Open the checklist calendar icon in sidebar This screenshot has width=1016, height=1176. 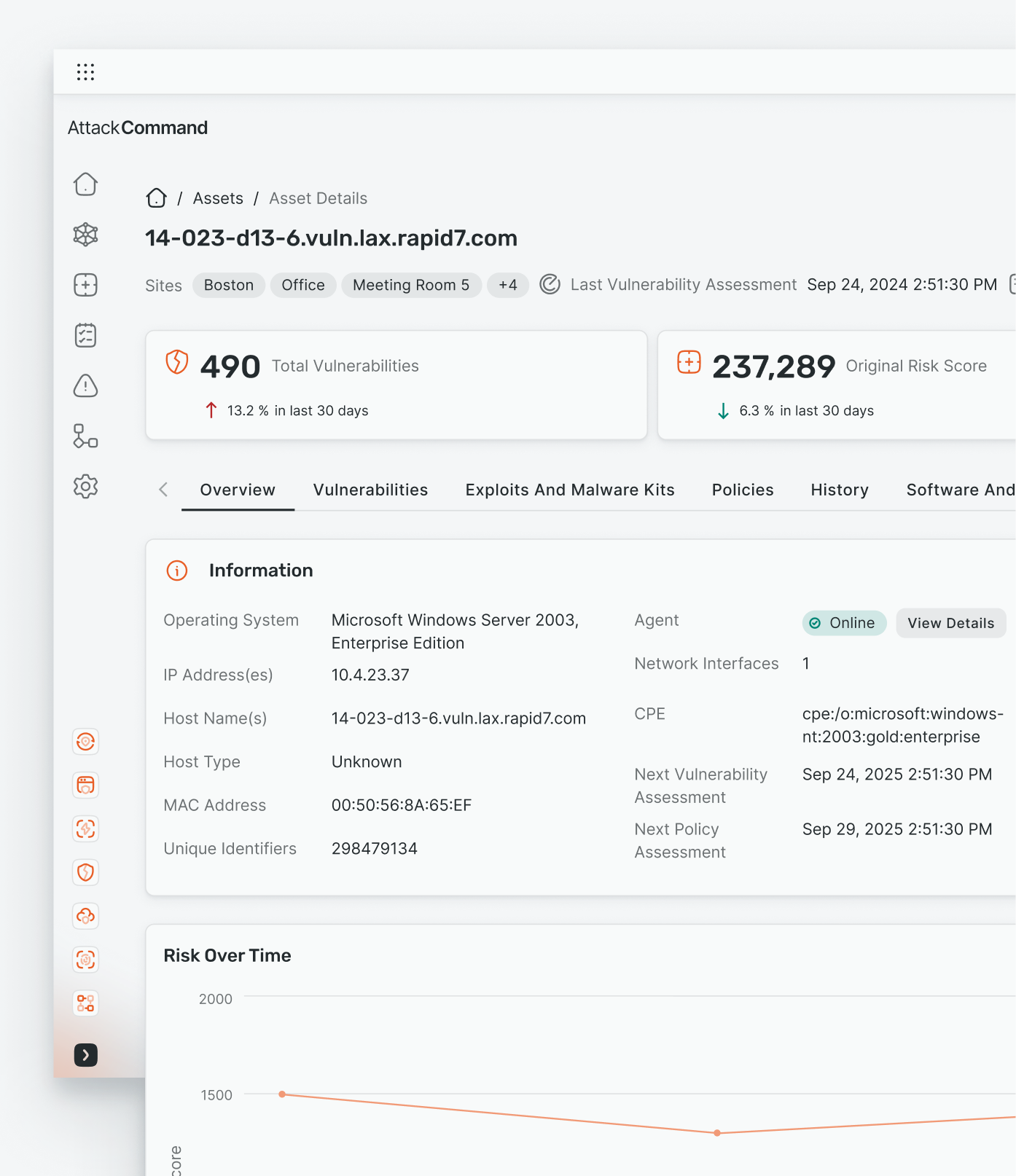(x=85, y=335)
